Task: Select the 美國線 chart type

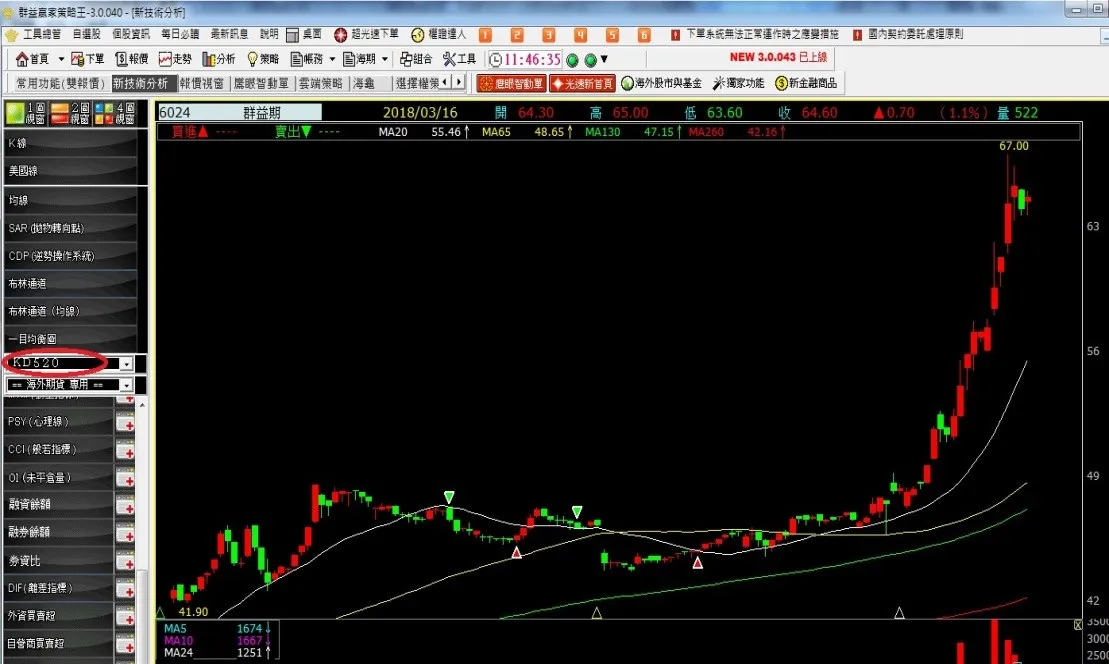Action: tap(71, 170)
